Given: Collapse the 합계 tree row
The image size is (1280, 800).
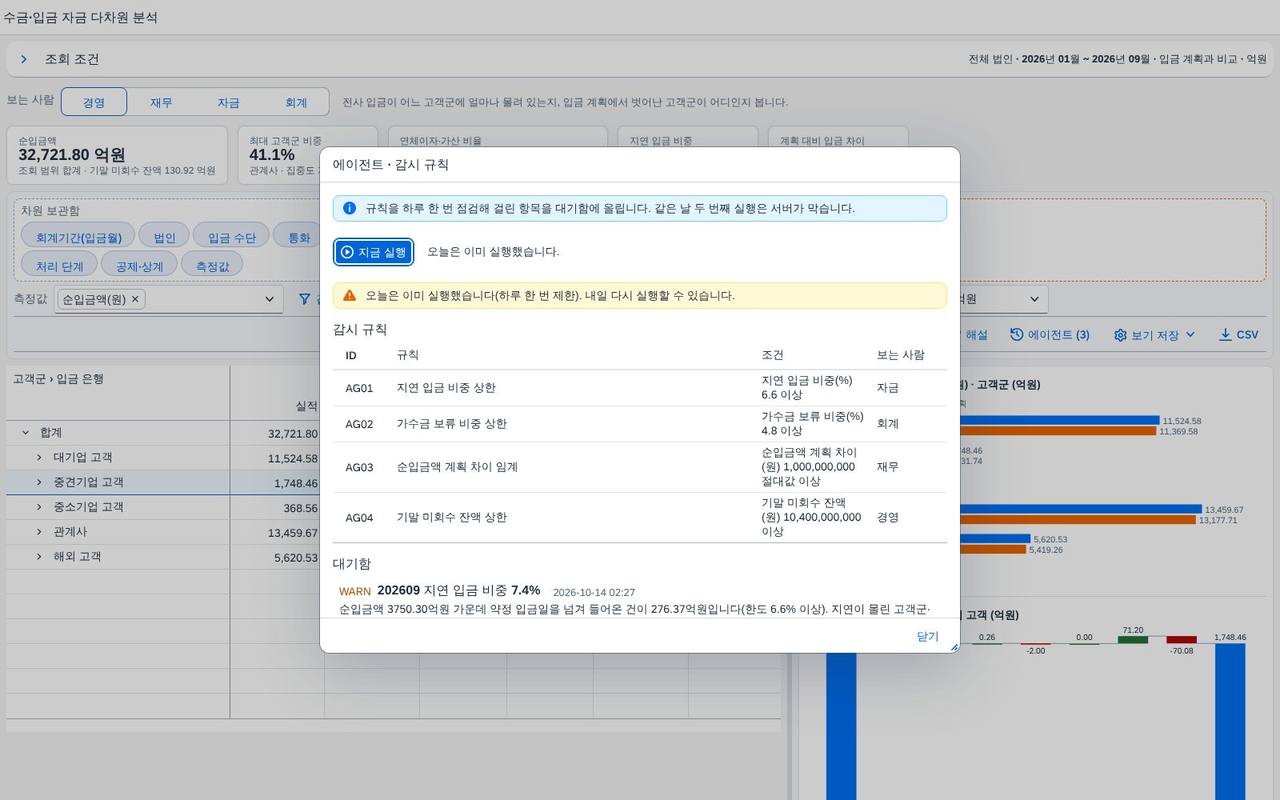Looking at the screenshot, I should point(25,433).
